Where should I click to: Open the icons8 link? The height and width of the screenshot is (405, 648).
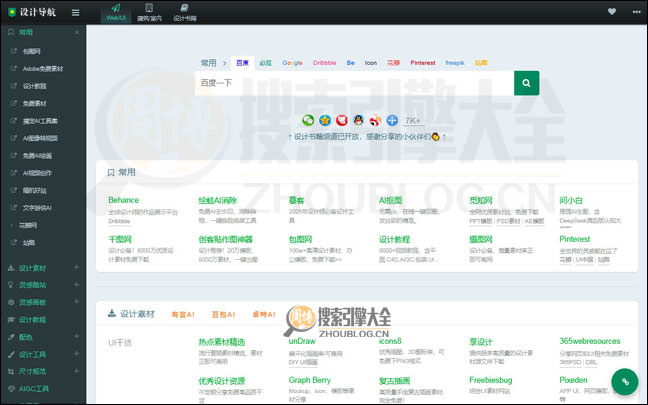pos(390,341)
